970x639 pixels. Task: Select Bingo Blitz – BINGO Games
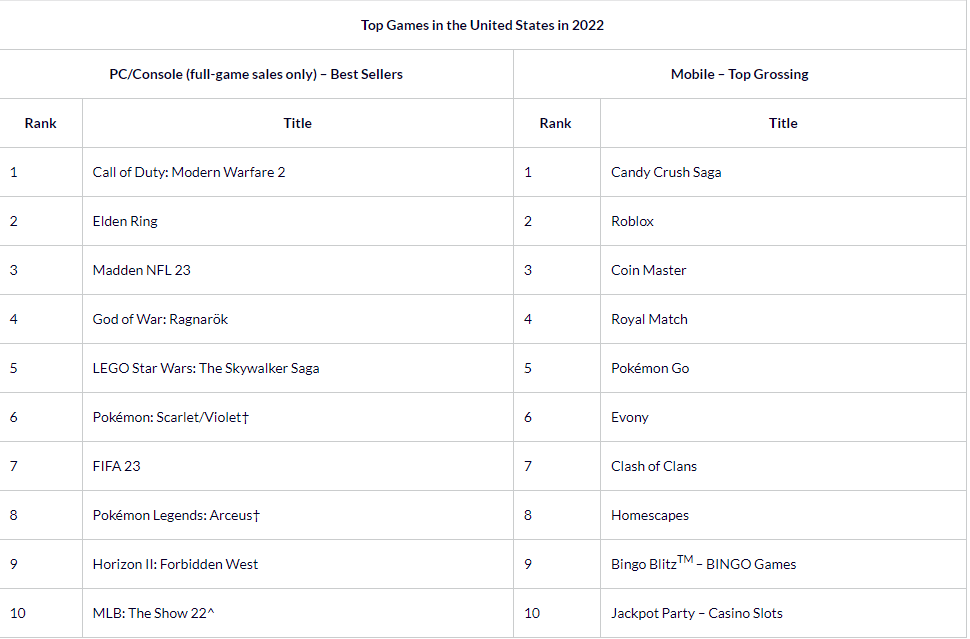pos(703,564)
